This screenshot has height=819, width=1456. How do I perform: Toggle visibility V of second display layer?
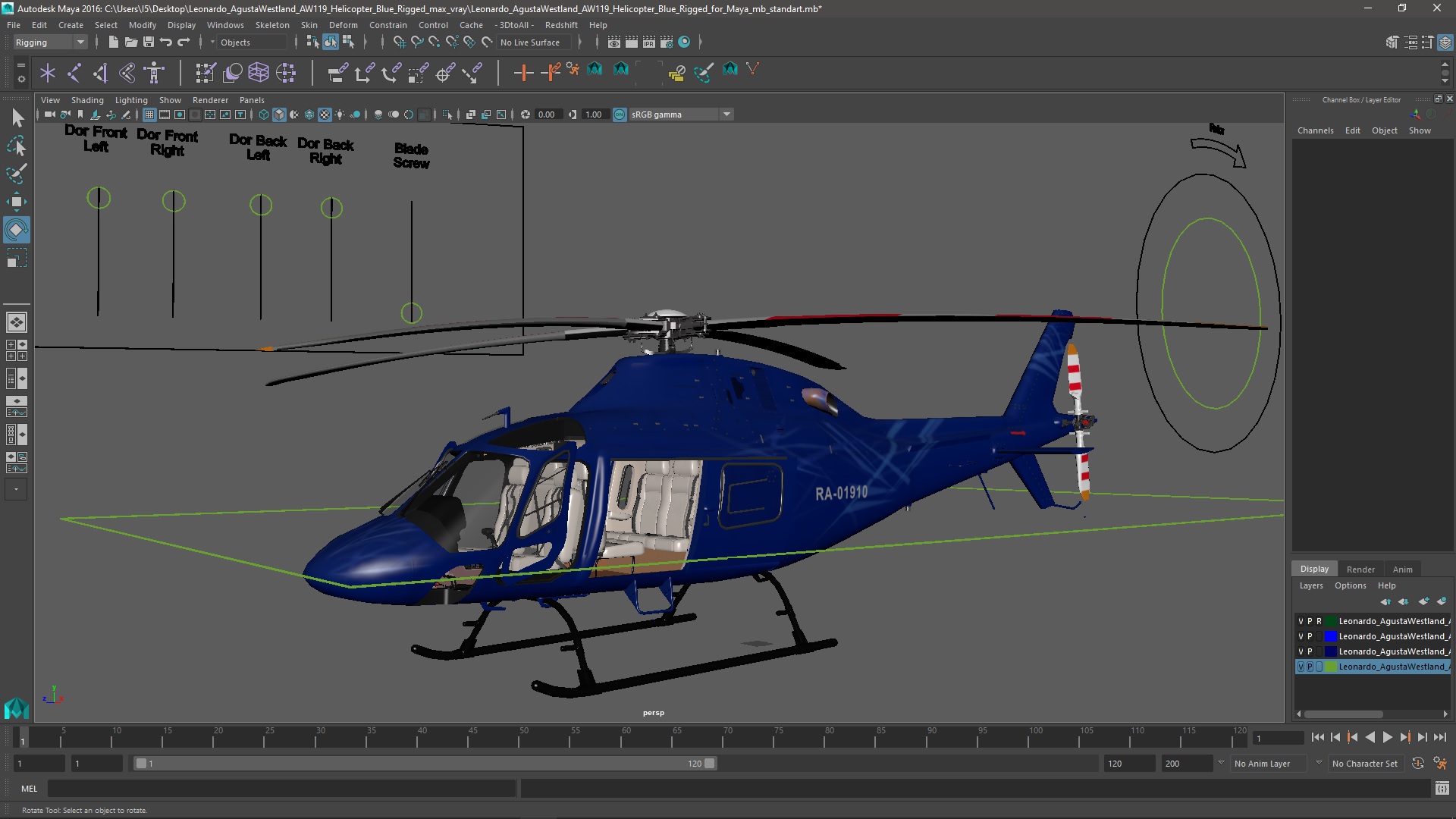1301,636
